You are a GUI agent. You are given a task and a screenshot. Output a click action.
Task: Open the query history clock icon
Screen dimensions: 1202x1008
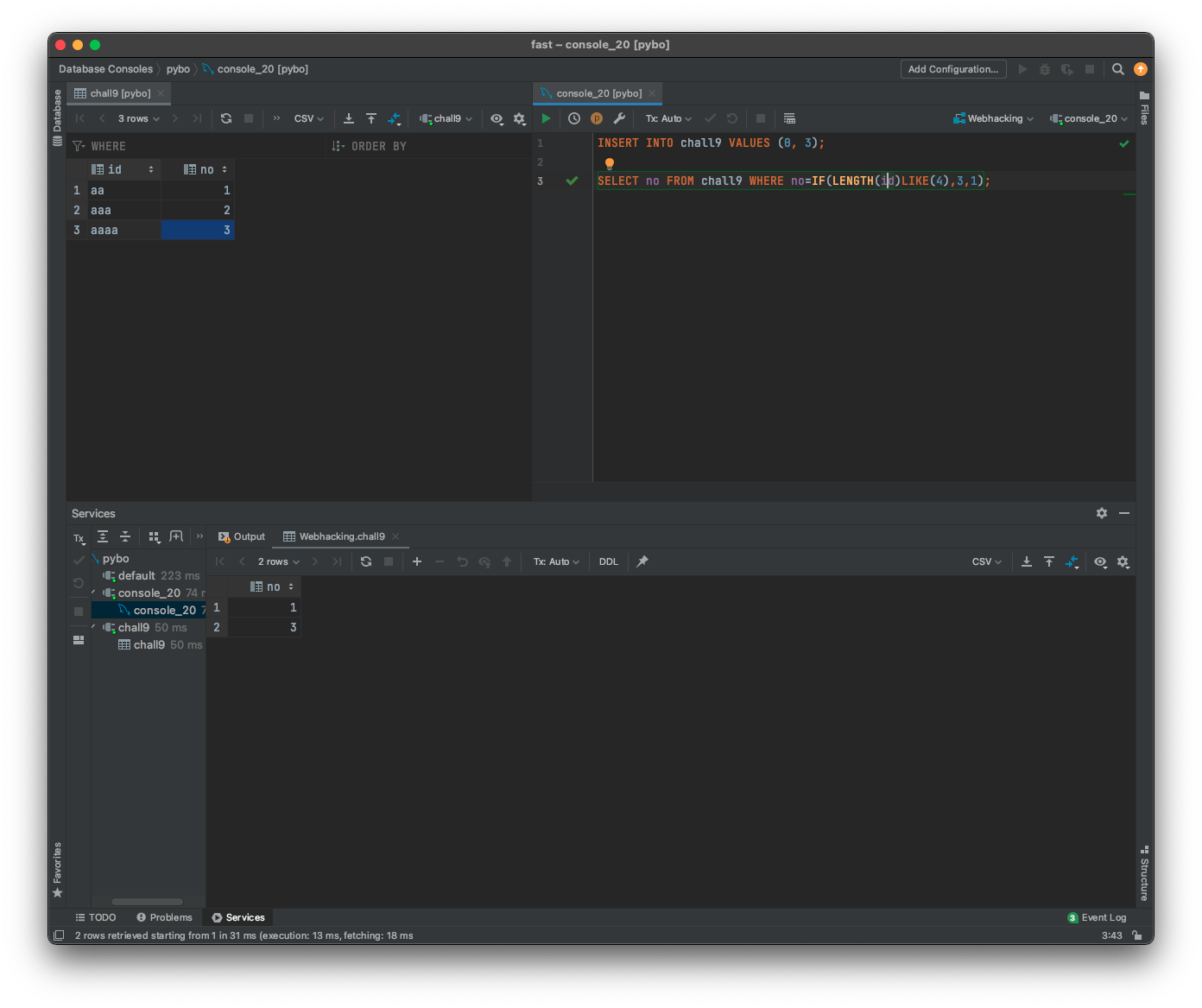[x=574, y=118]
